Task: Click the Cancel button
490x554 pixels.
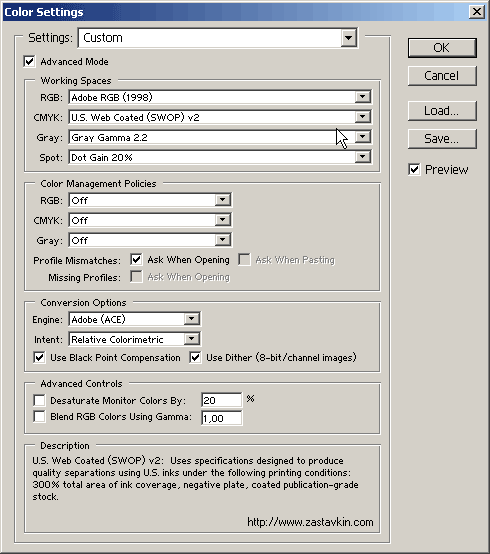Action: (442, 76)
